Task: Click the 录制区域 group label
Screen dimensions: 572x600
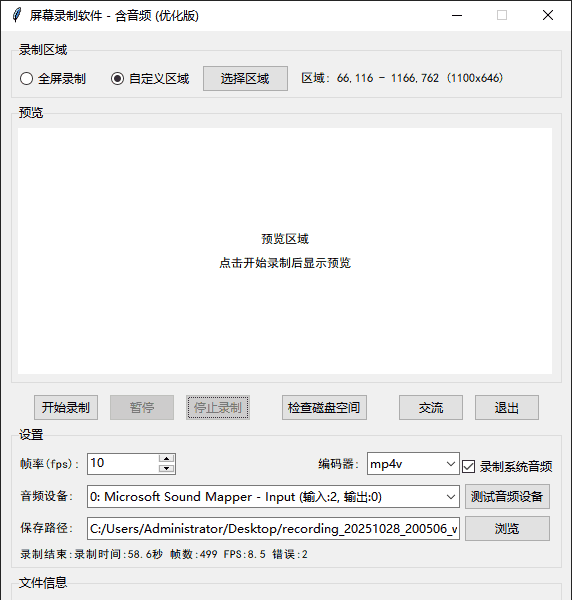Action: (x=43, y=50)
